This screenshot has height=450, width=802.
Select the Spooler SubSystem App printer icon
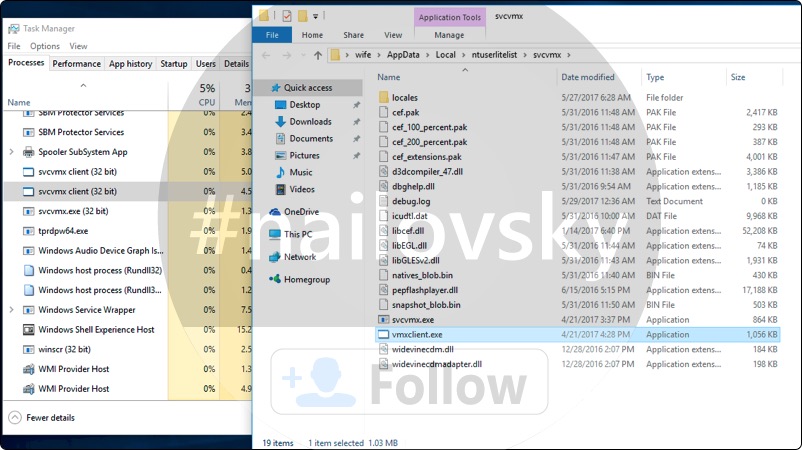coord(29,152)
